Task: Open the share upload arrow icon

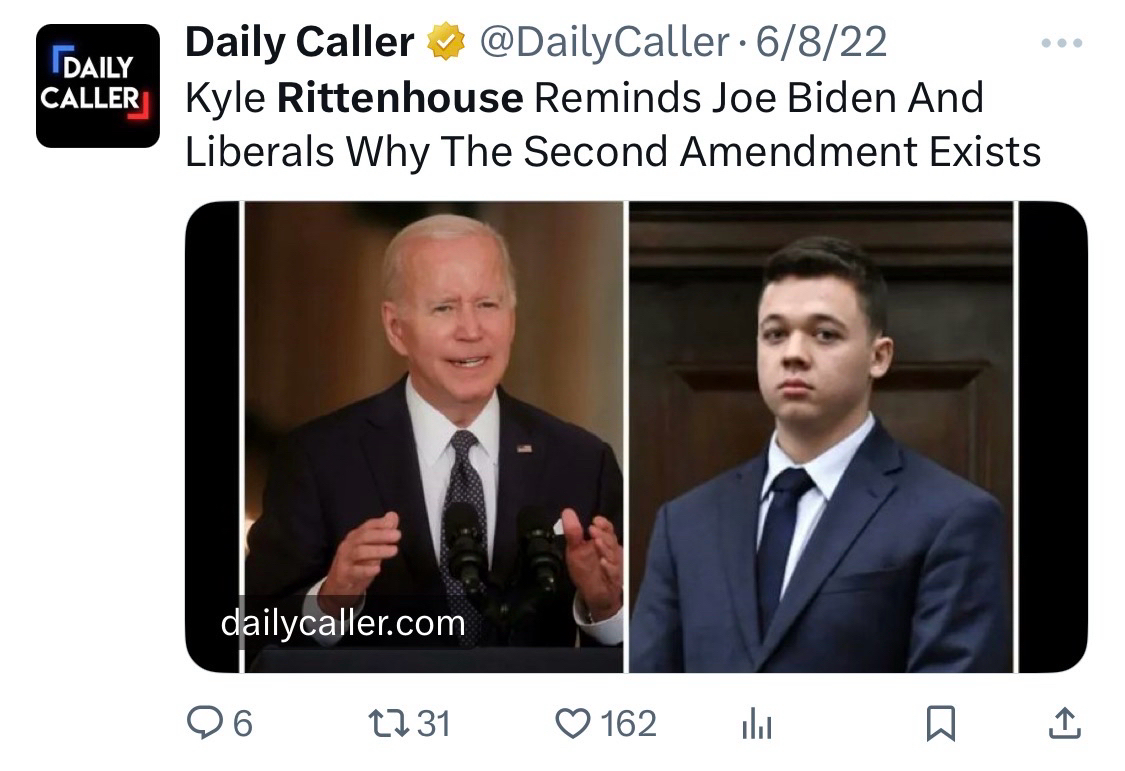Action: pyautogui.click(x=1065, y=723)
